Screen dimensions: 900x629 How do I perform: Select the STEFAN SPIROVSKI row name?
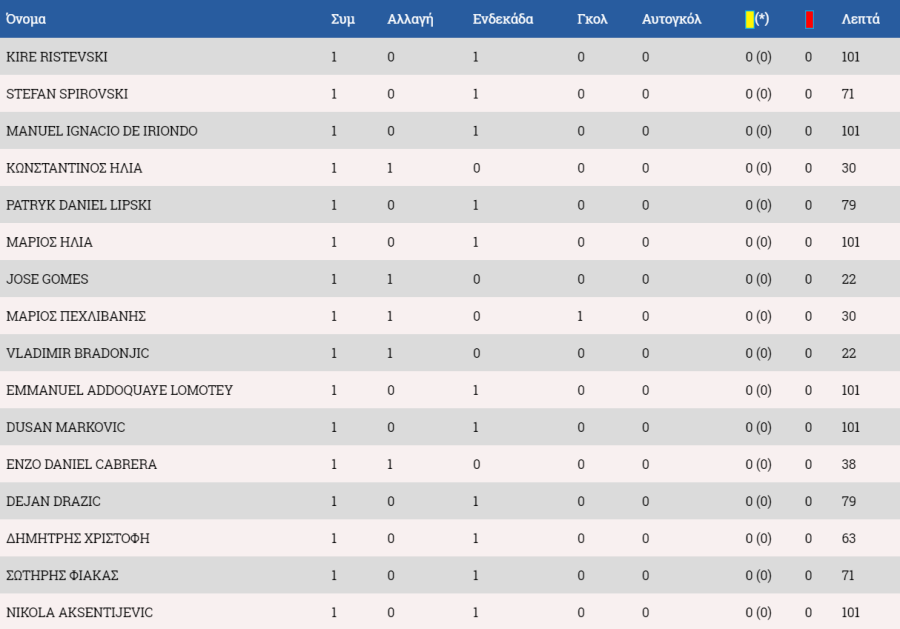coord(67,94)
